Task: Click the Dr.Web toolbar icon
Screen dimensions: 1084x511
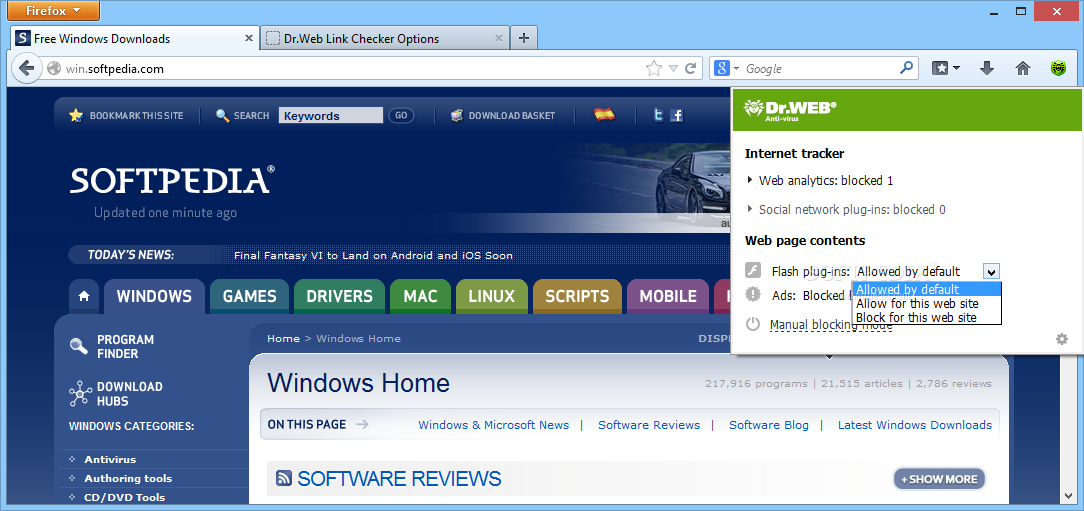Action: coord(1058,68)
